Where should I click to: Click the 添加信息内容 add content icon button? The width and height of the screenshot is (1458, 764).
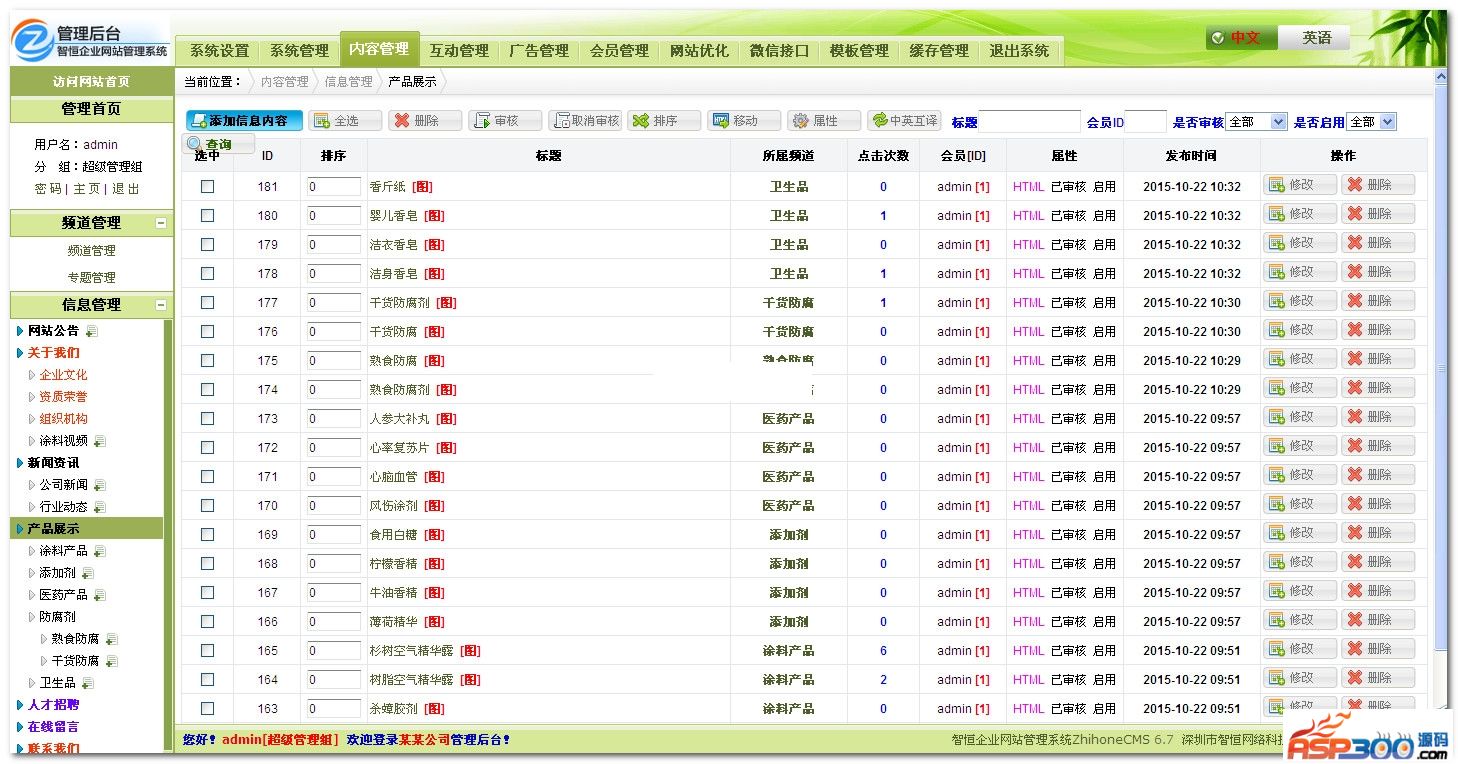pyautogui.click(x=244, y=121)
